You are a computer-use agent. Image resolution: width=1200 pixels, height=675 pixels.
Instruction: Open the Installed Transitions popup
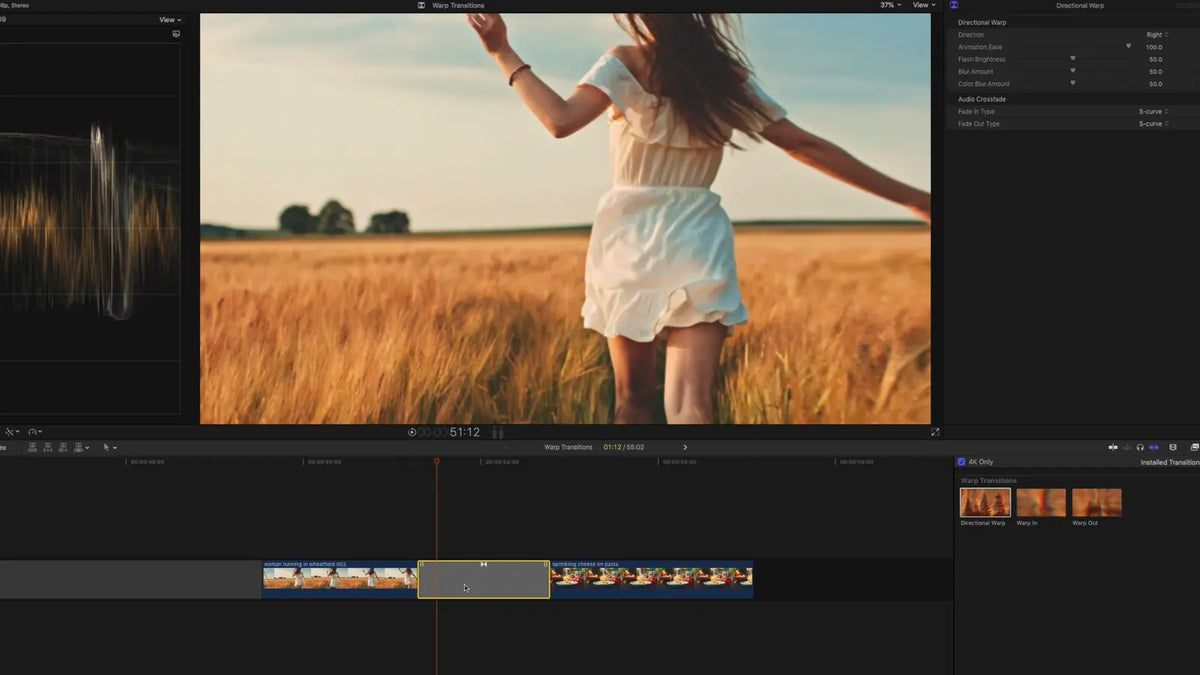[x=1170, y=462]
